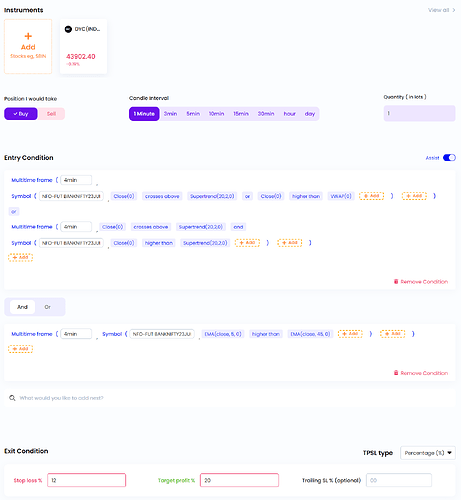Click dashed Add chip after VWAP(0)

point(371,196)
